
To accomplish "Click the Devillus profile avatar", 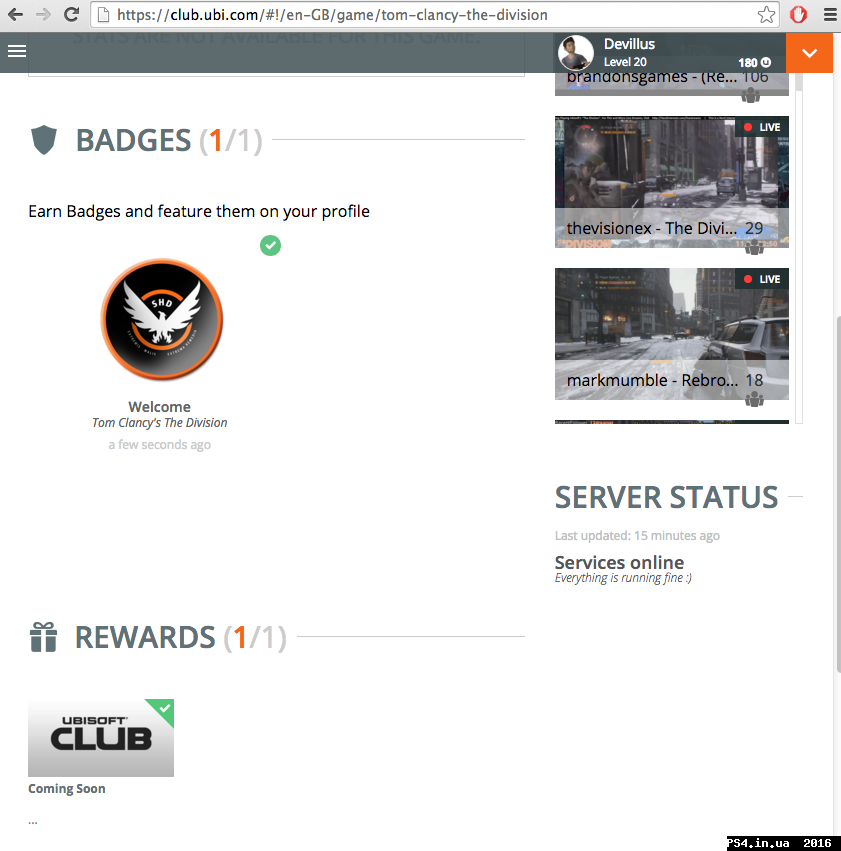I will [576, 53].
